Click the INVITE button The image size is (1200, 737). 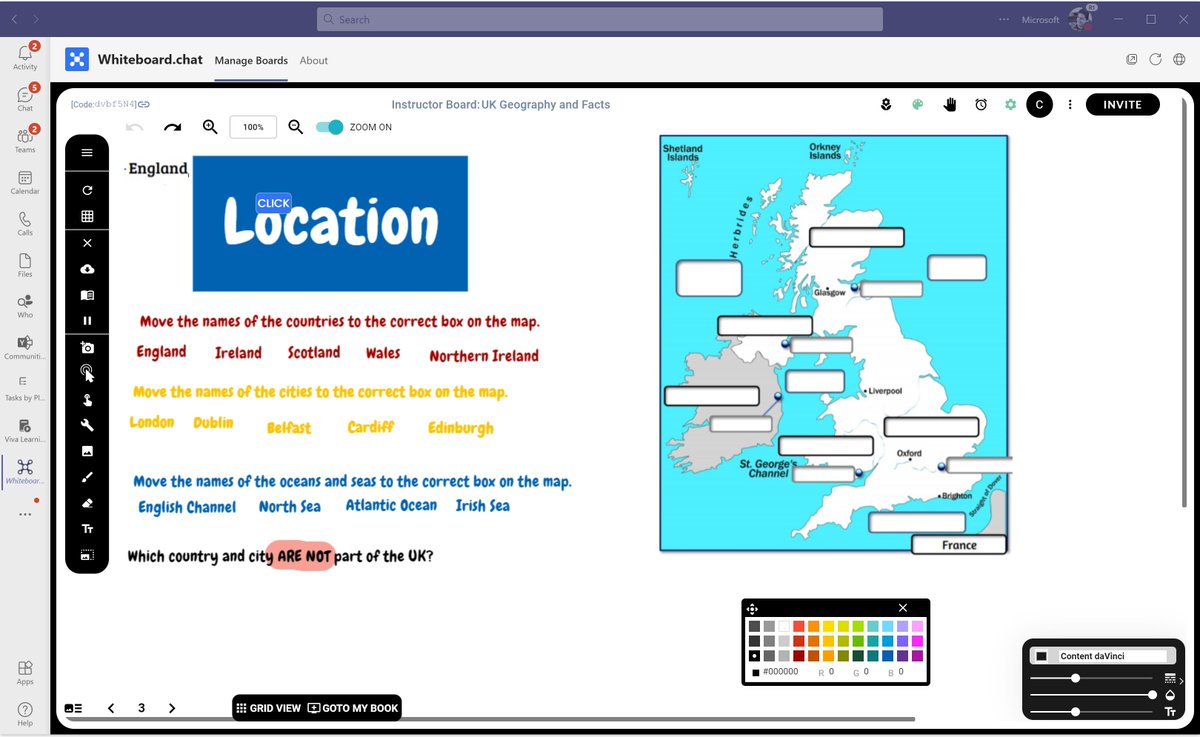(1122, 104)
